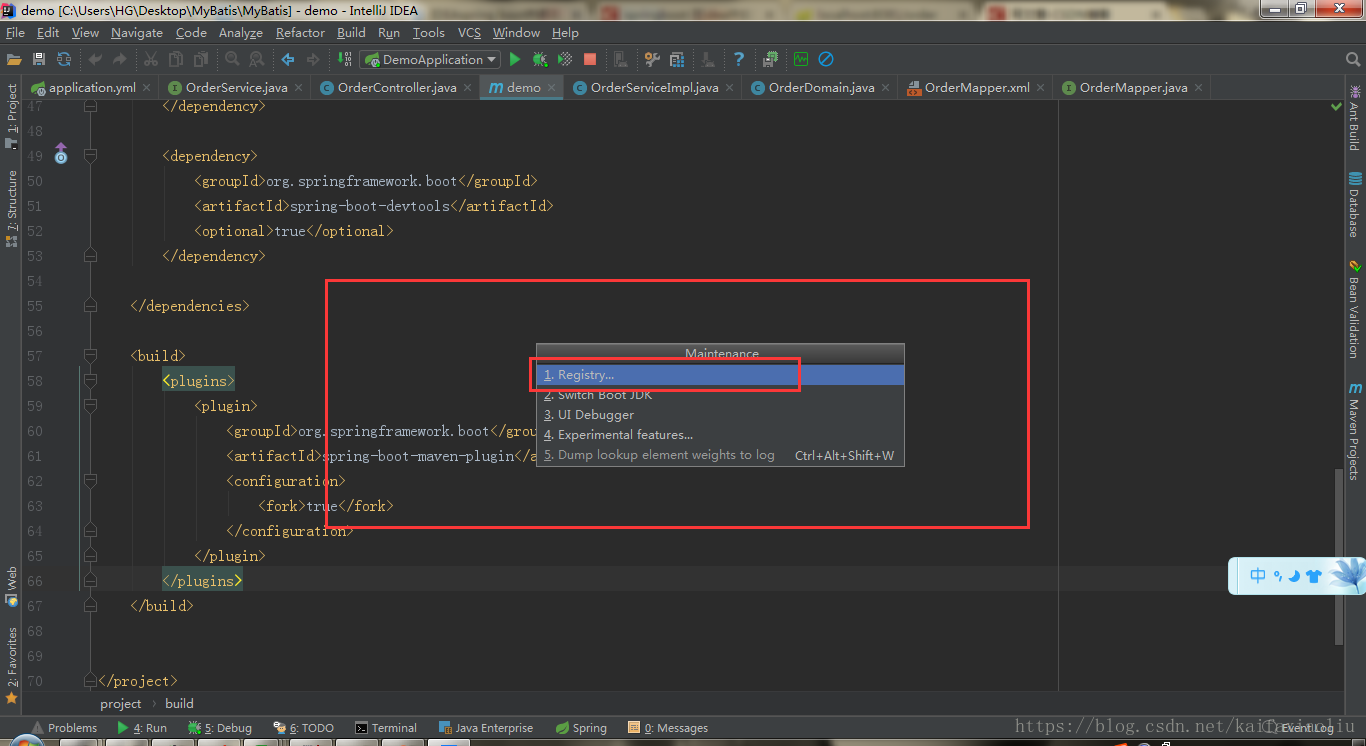
Task: Open Settings via wrench icon
Action: click(652, 59)
